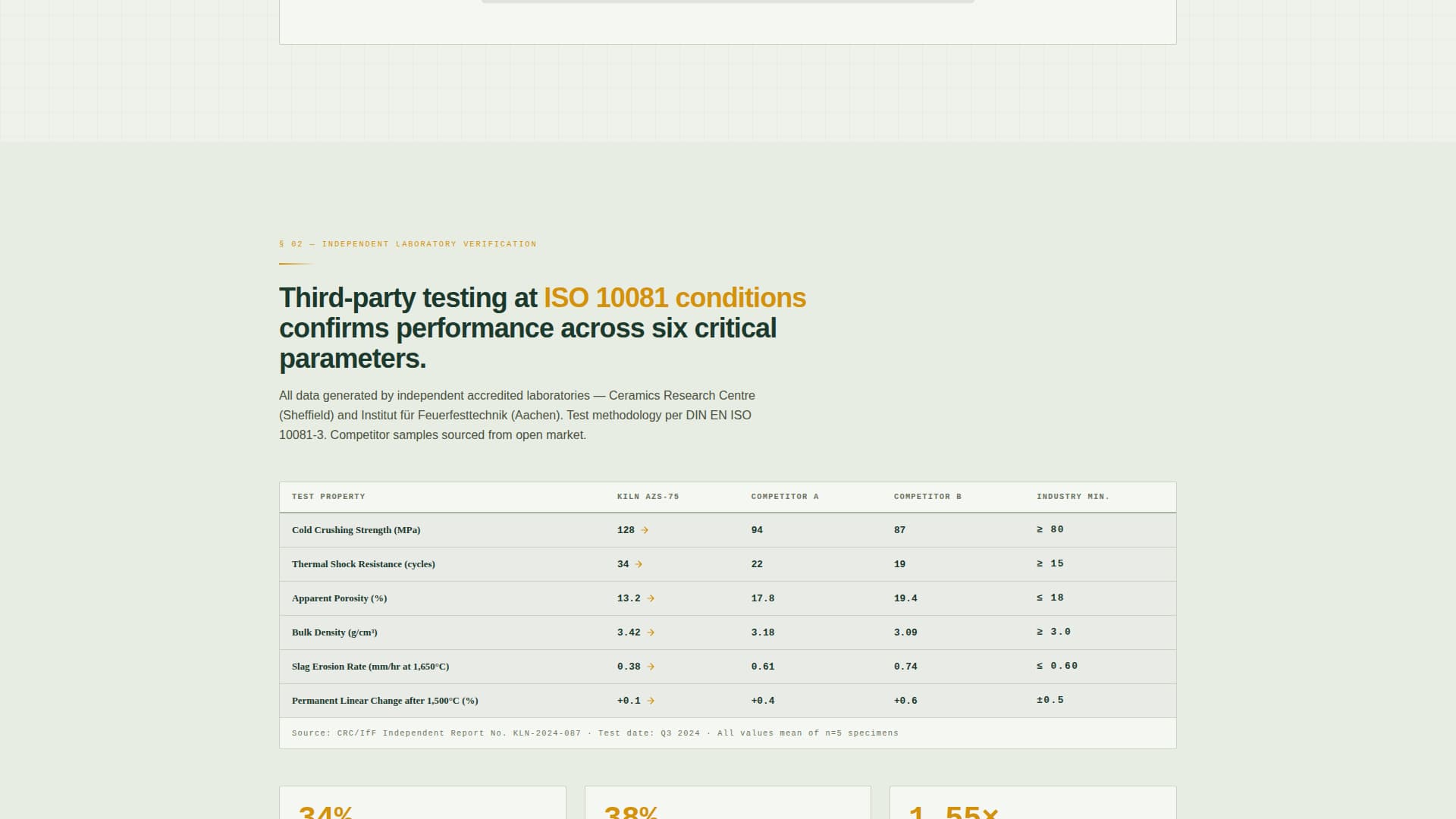1456x819 pixels.
Task: Click the arrow icon beside Apparent Porosity value 13.2
Action: pos(650,598)
